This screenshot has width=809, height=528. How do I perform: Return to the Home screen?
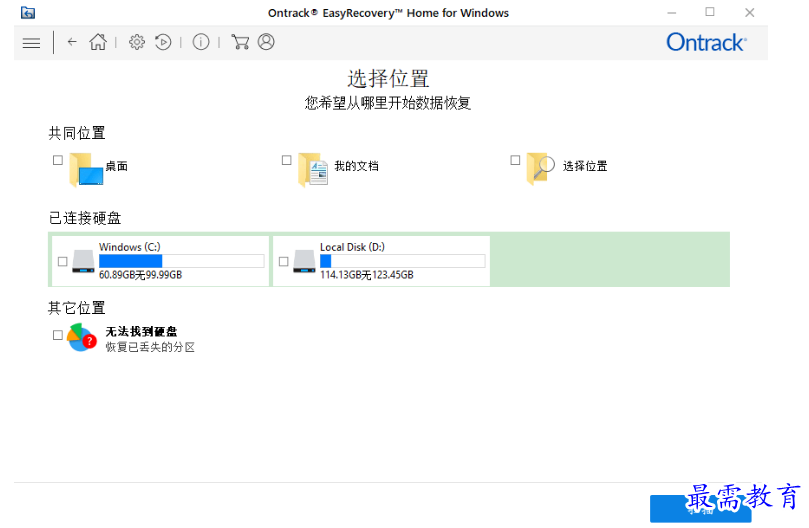[98, 42]
